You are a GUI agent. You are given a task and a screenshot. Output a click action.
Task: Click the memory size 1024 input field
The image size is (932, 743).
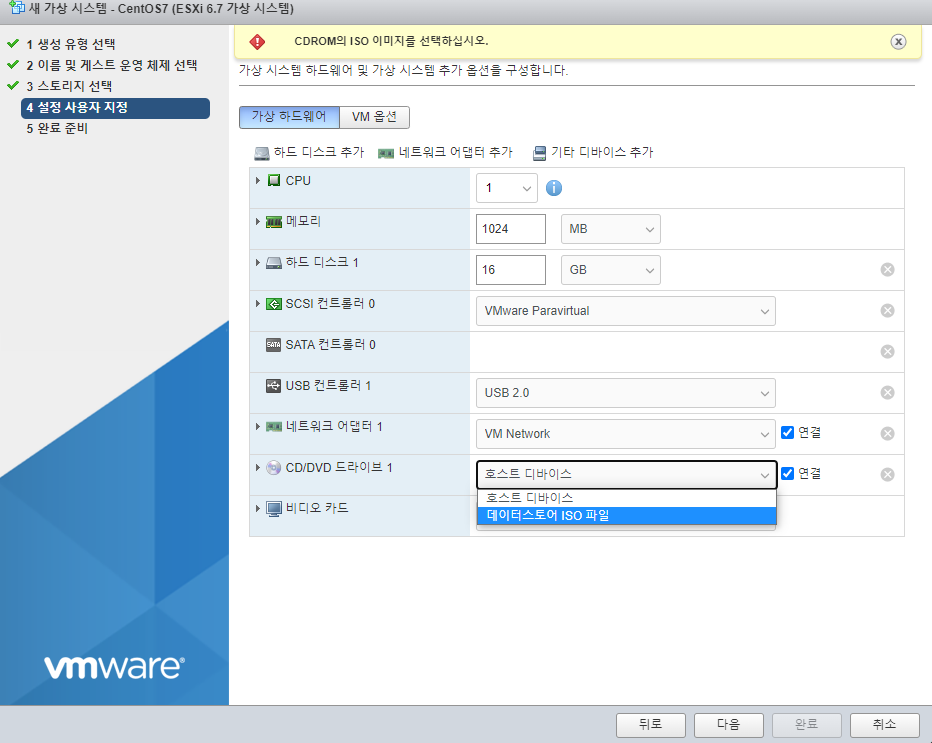pyautogui.click(x=511, y=229)
